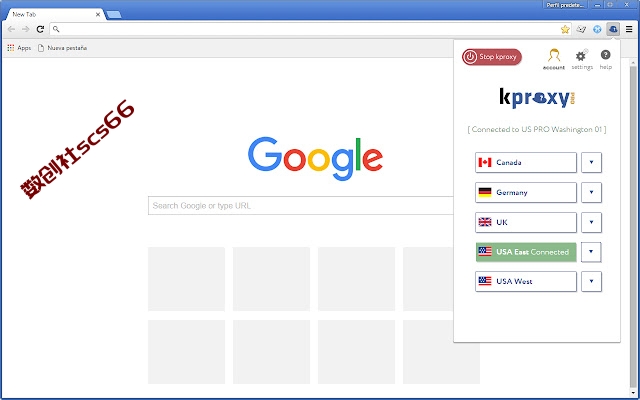Click the kproxy logo in the popup
640x400 pixels.
(537, 98)
